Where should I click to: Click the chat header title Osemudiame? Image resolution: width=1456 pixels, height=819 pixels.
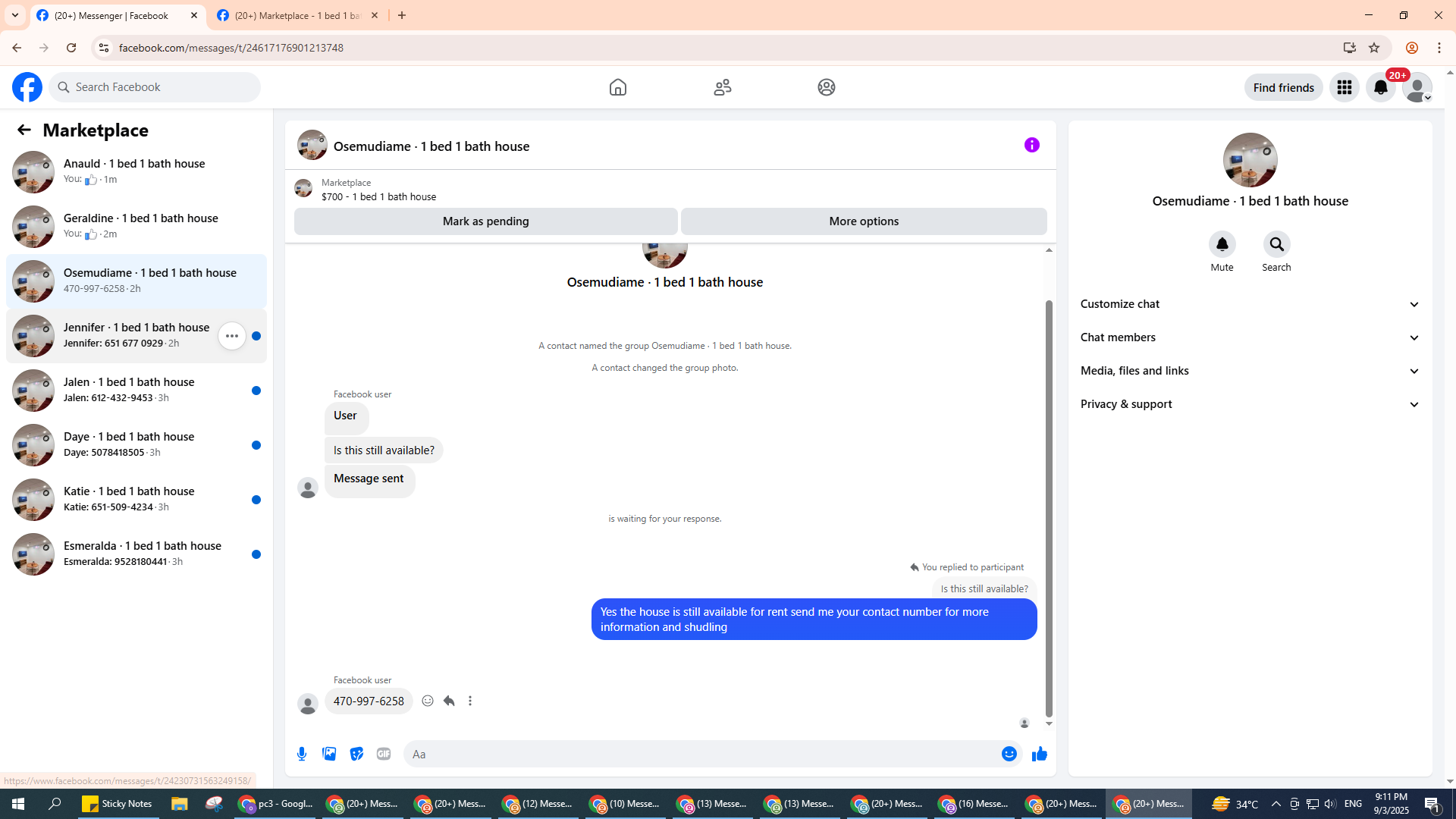[x=431, y=146]
